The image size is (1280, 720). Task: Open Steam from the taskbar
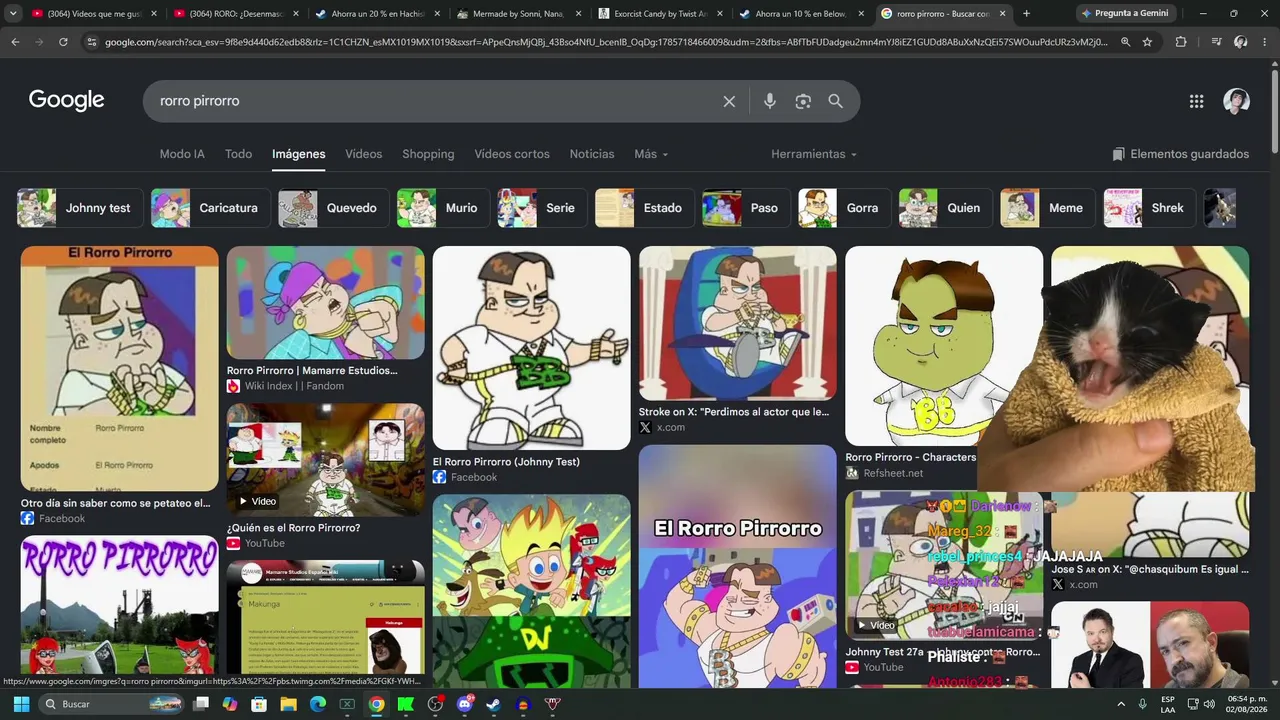(x=493, y=704)
